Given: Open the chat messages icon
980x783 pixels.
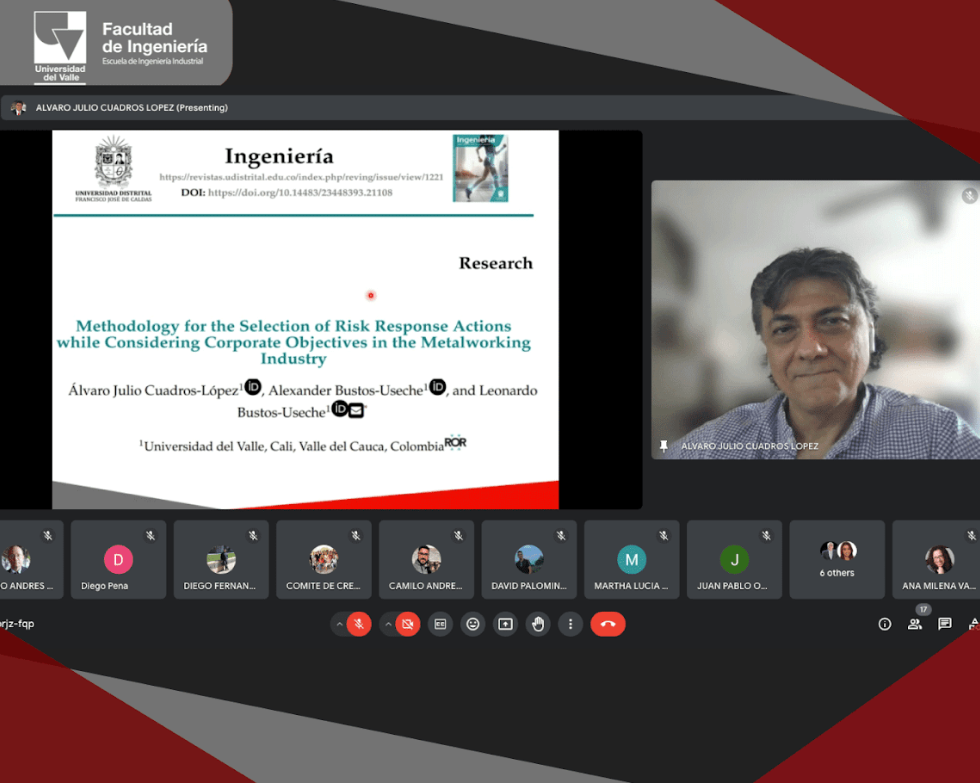Looking at the screenshot, I should tap(944, 624).
